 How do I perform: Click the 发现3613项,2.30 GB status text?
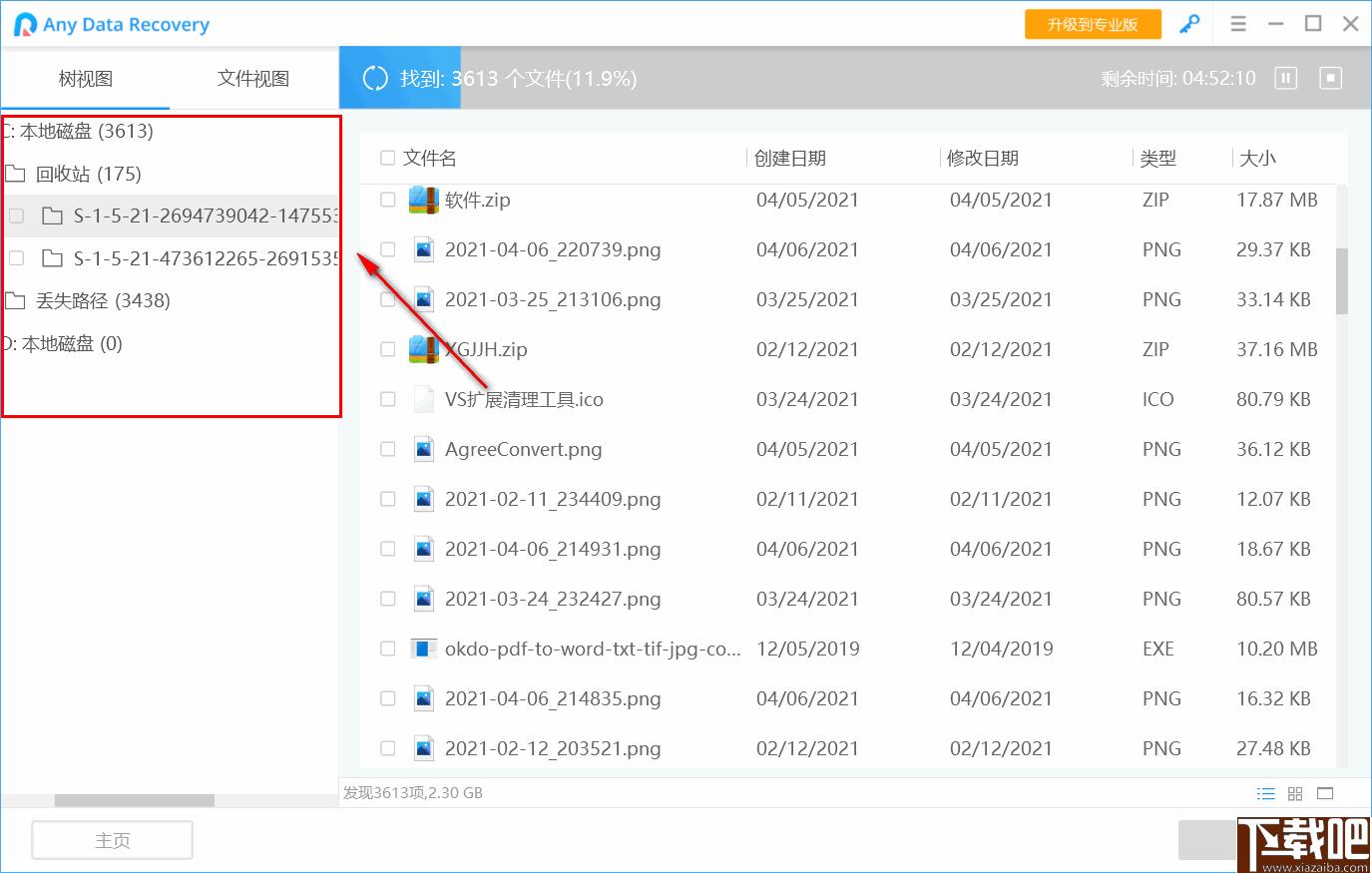(x=413, y=793)
